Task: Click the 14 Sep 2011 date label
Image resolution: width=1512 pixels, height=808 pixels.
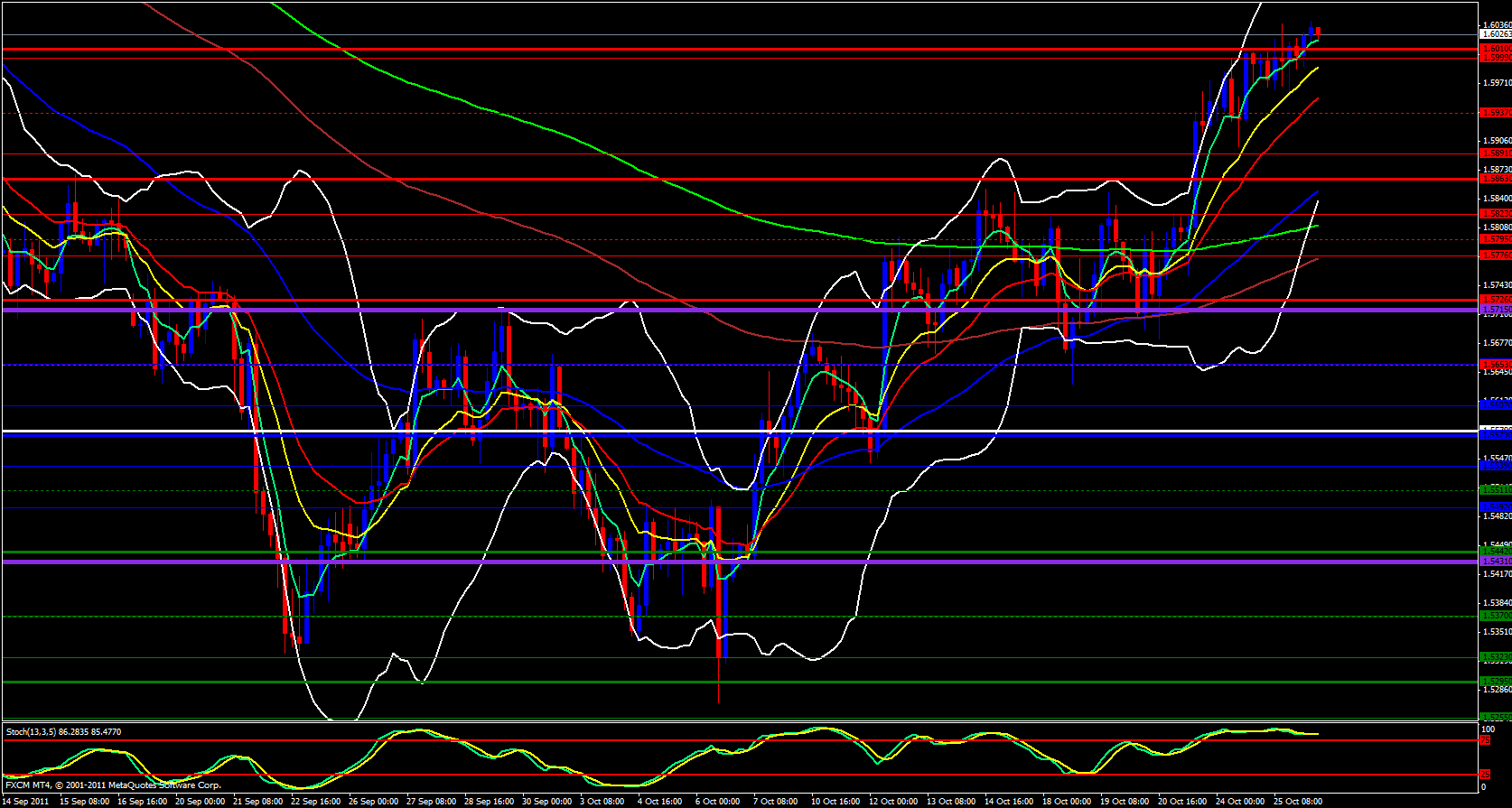Action: click(x=25, y=801)
